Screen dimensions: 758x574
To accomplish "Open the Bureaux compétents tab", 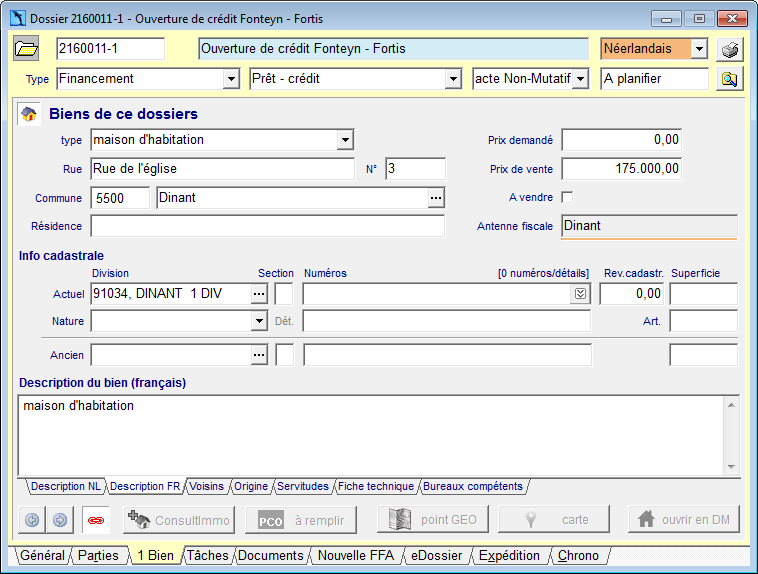I will click(x=473, y=486).
